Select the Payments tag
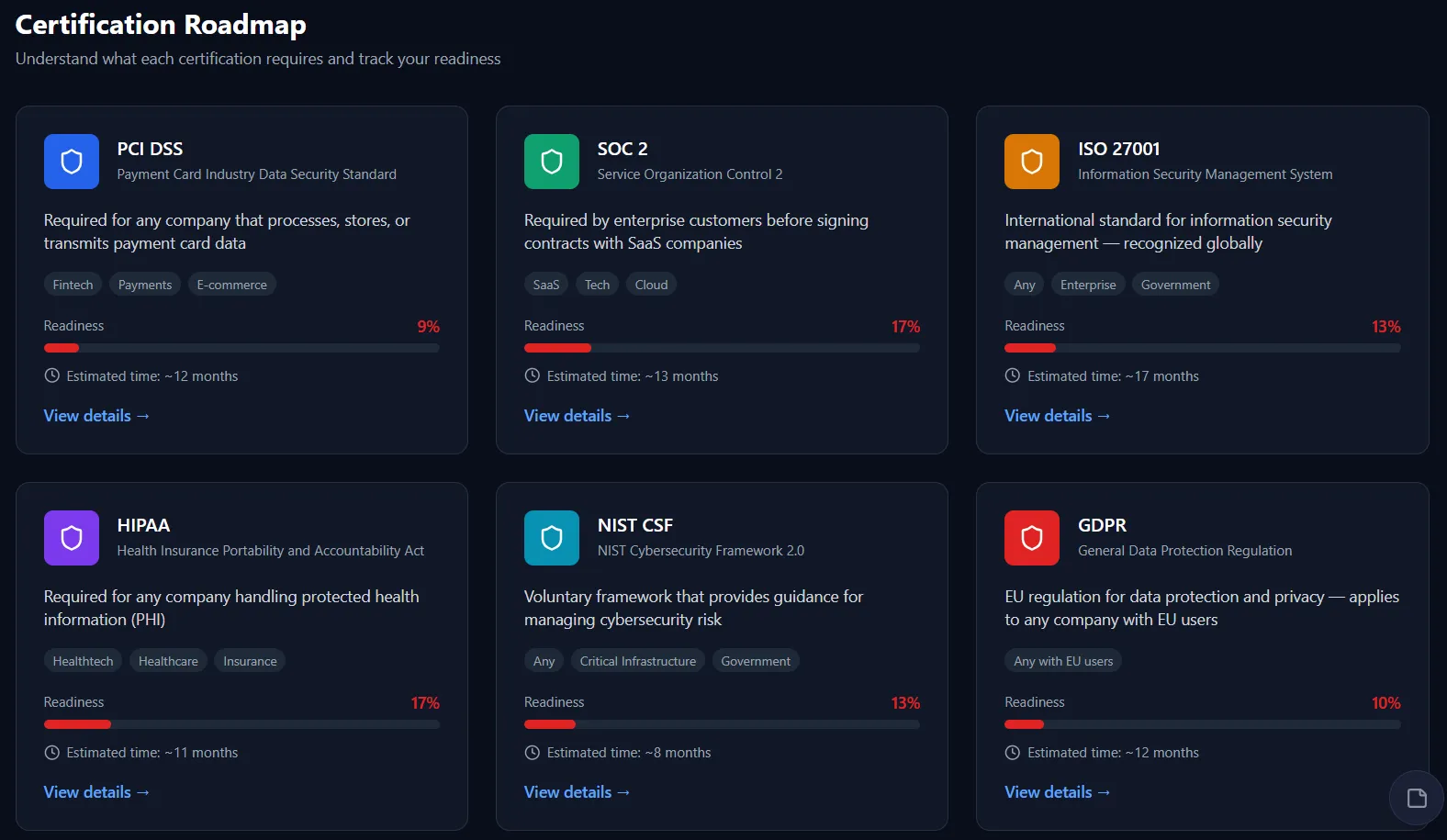 click(x=145, y=285)
